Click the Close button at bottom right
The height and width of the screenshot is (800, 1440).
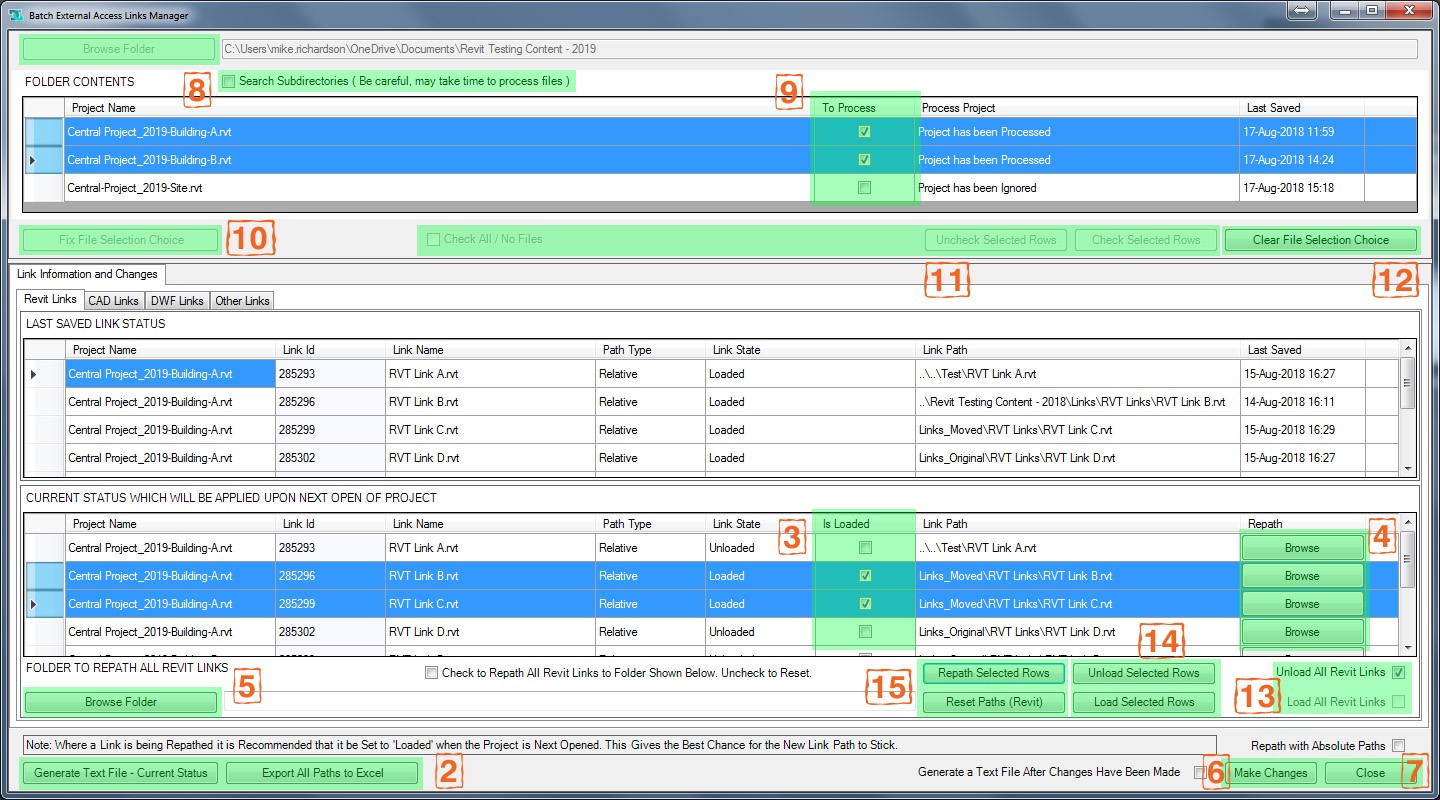click(x=1370, y=773)
